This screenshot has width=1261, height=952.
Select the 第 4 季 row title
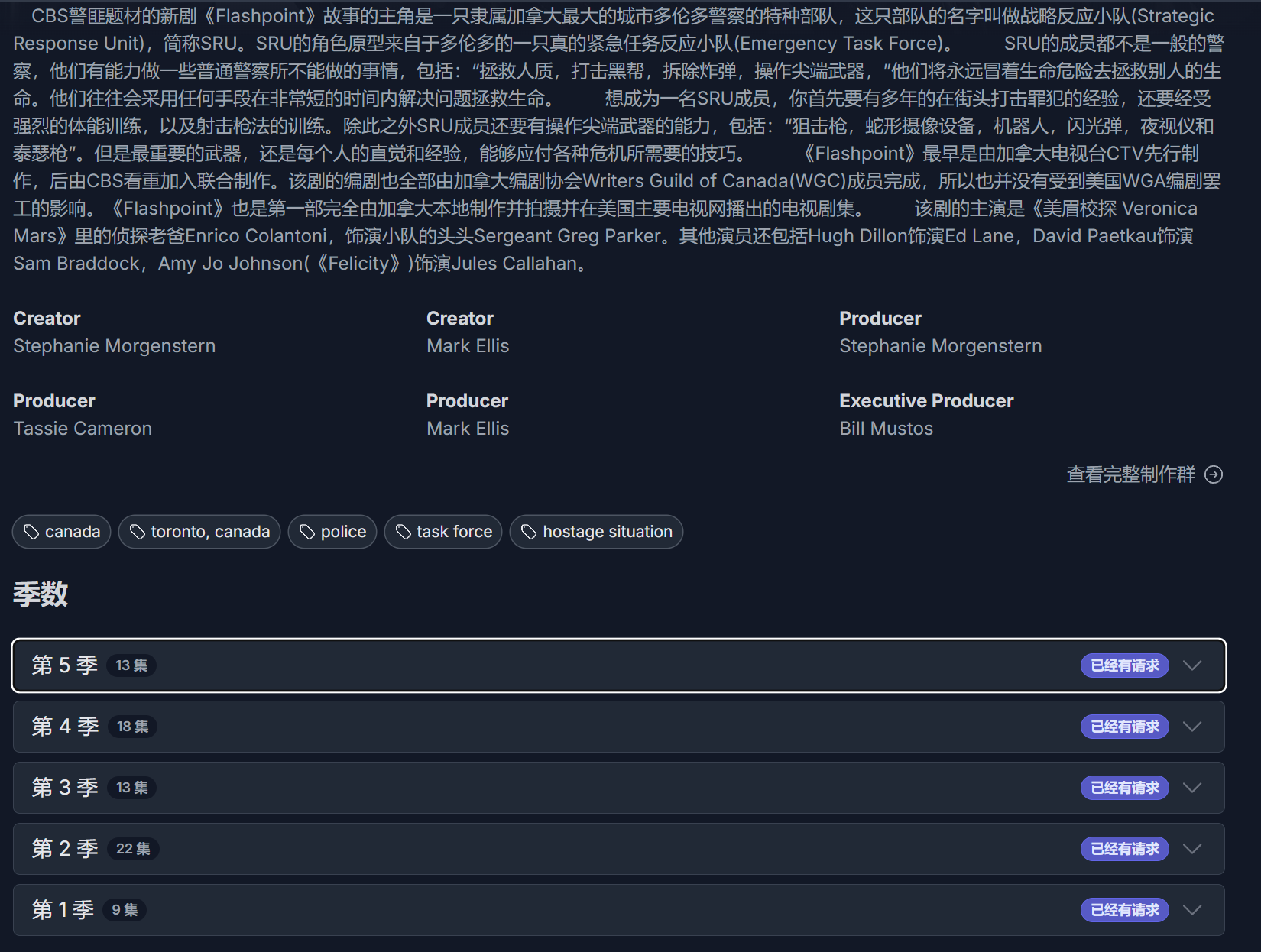tap(65, 727)
